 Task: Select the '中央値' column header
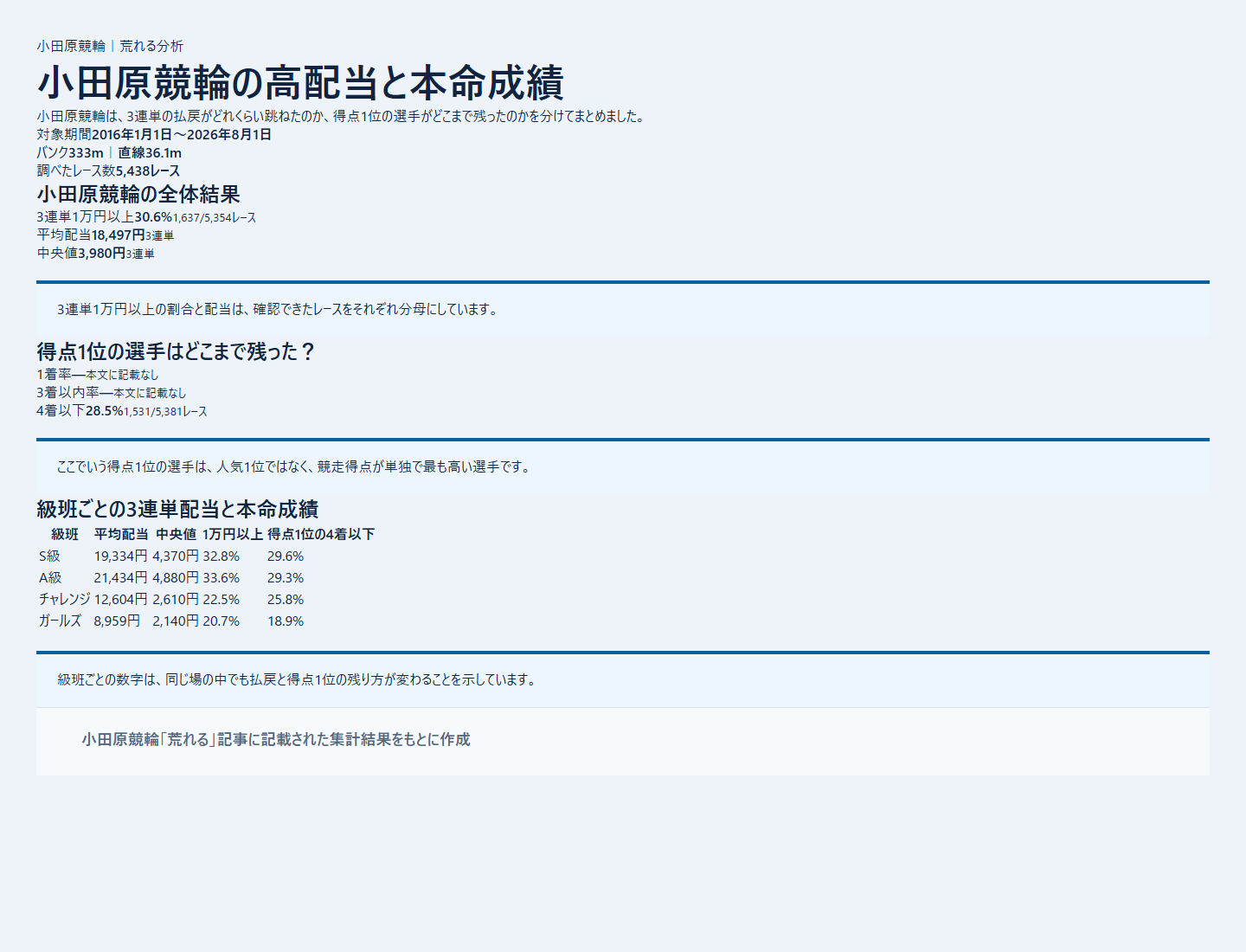[177, 534]
